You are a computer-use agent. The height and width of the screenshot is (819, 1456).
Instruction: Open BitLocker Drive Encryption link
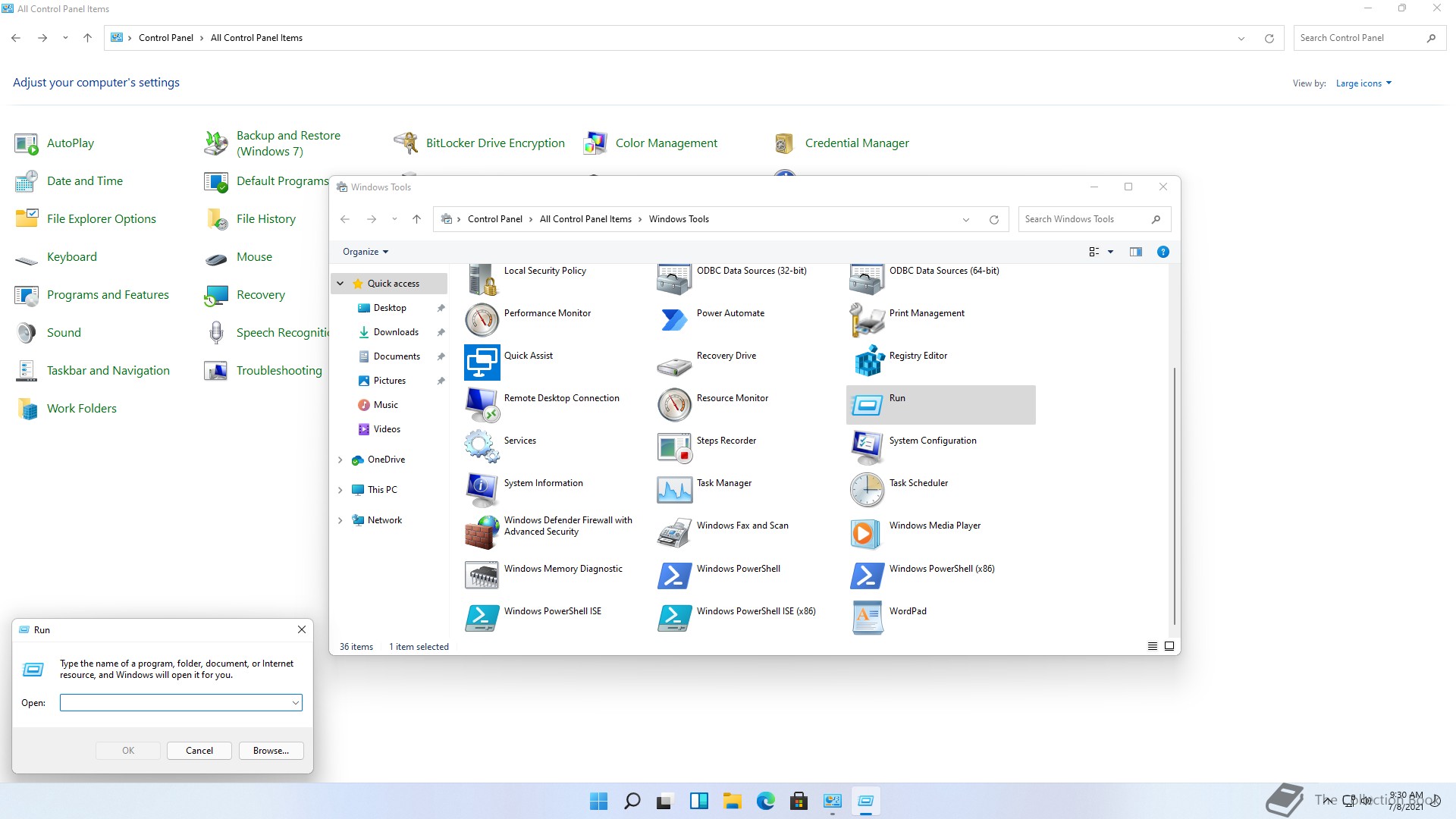click(495, 143)
